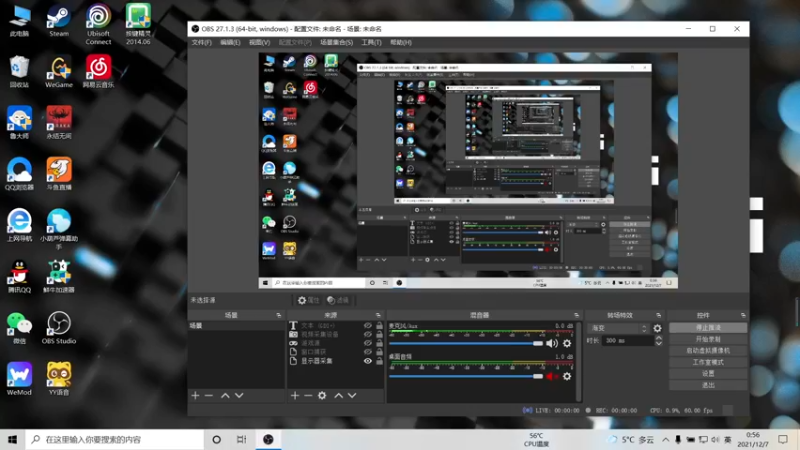Remove selected source with minus icon

(308, 395)
